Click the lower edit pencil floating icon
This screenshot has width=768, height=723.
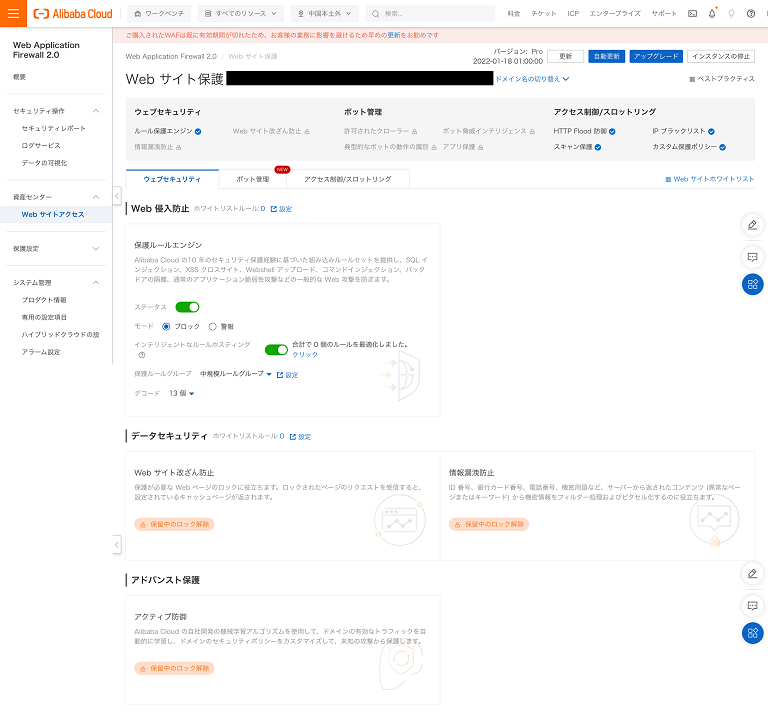[753, 574]
